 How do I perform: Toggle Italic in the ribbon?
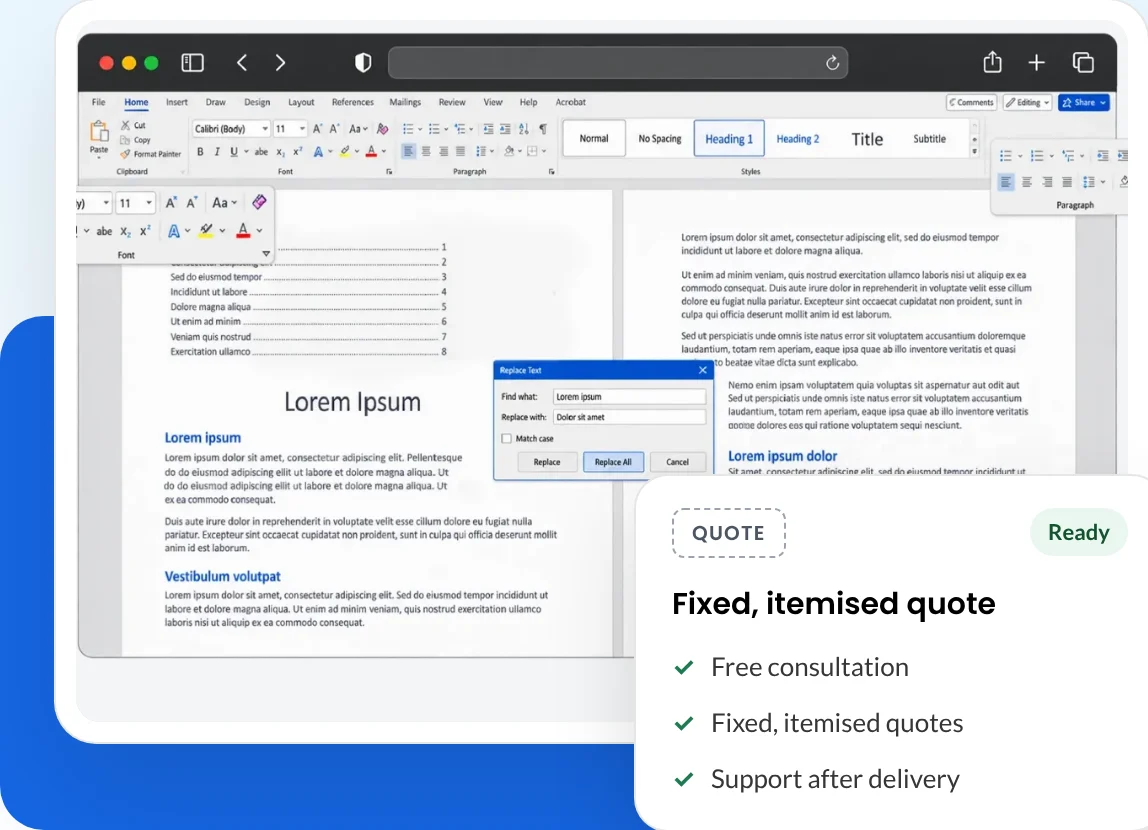pos(217,152)
